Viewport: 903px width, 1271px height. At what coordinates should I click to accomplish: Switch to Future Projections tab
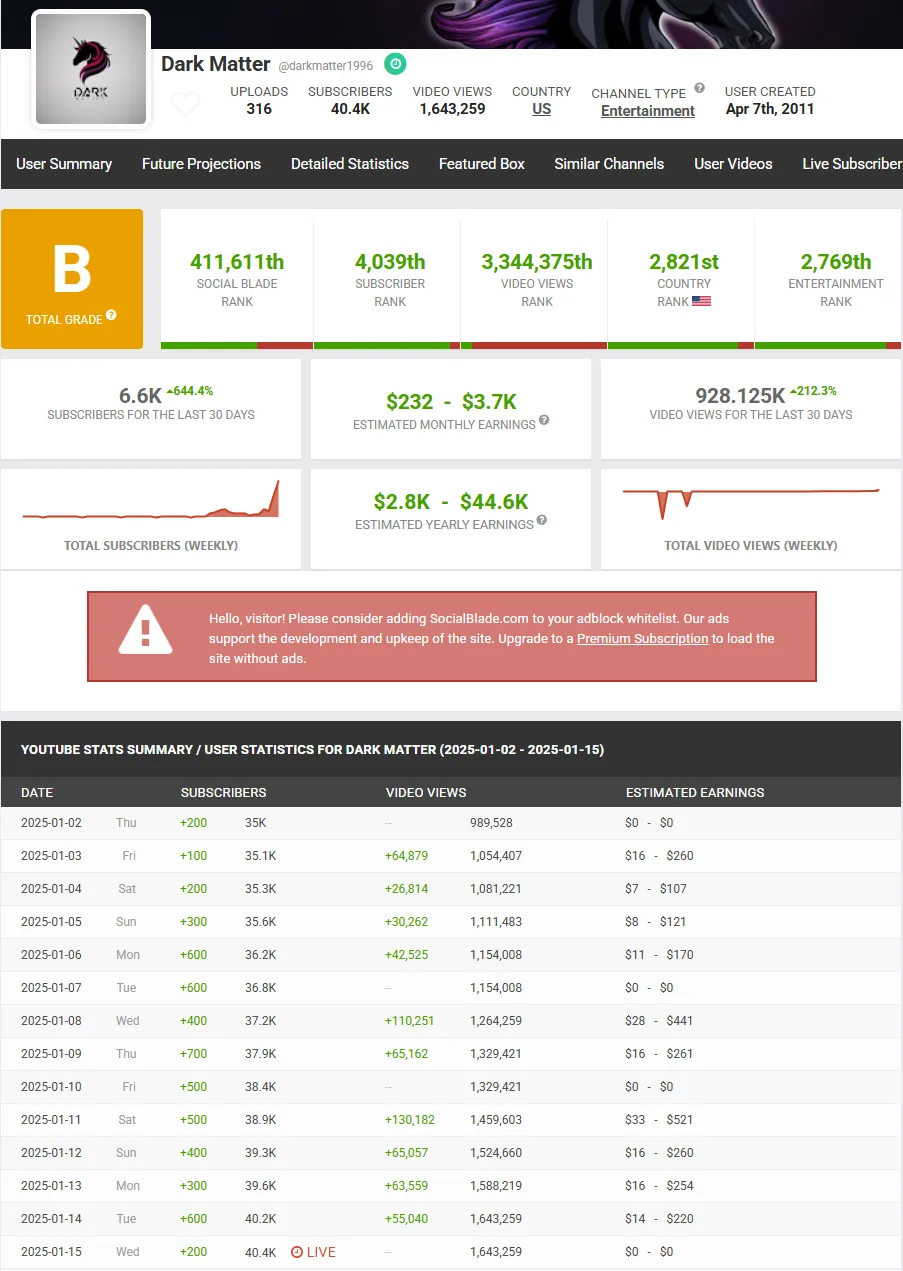click(201, 164)
